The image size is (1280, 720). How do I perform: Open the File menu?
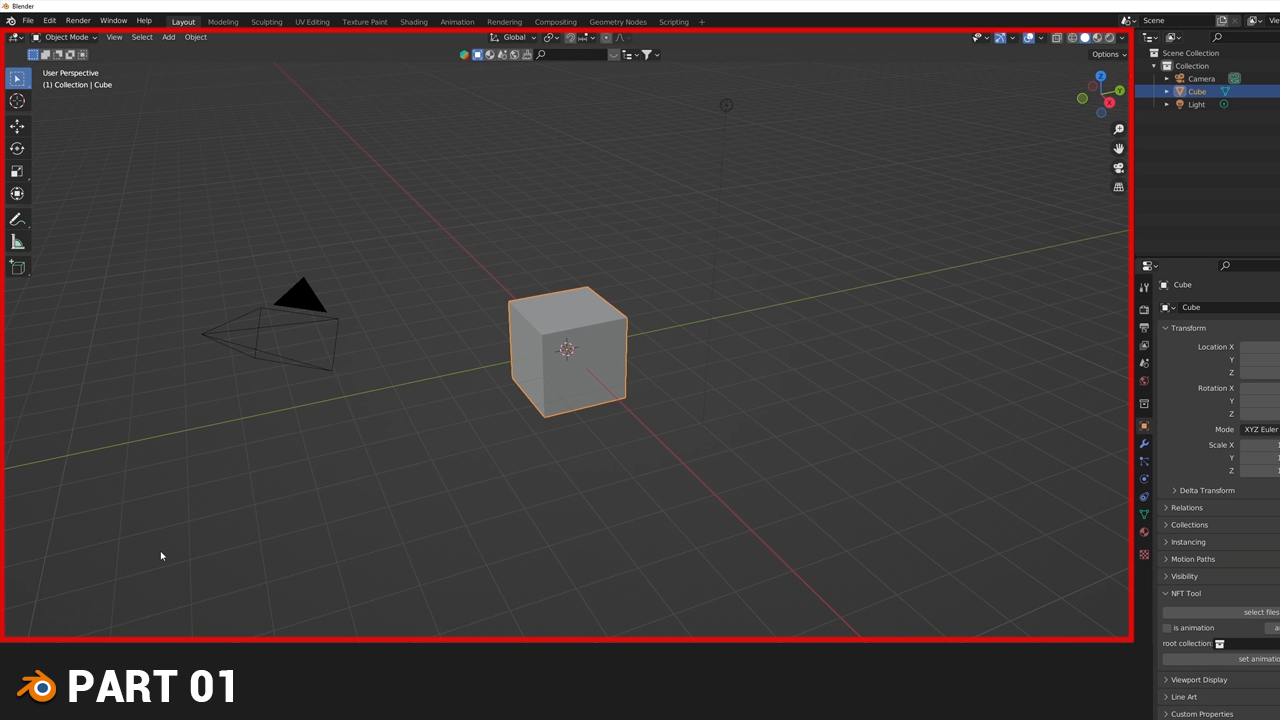tap(28, 21)
